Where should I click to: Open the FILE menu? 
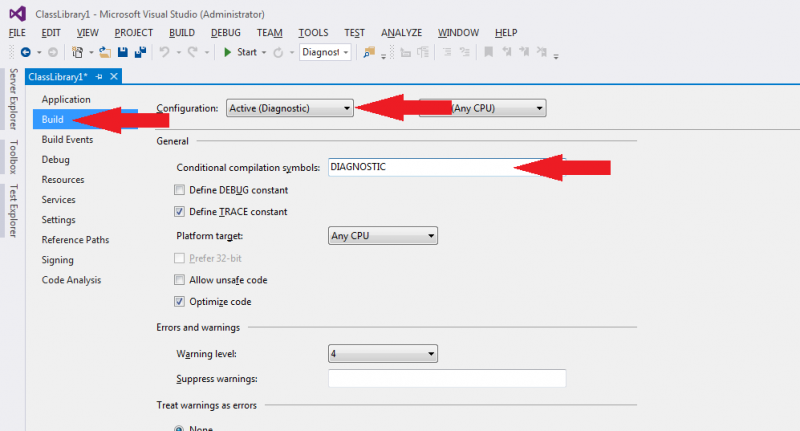click(x=17, y=33)
